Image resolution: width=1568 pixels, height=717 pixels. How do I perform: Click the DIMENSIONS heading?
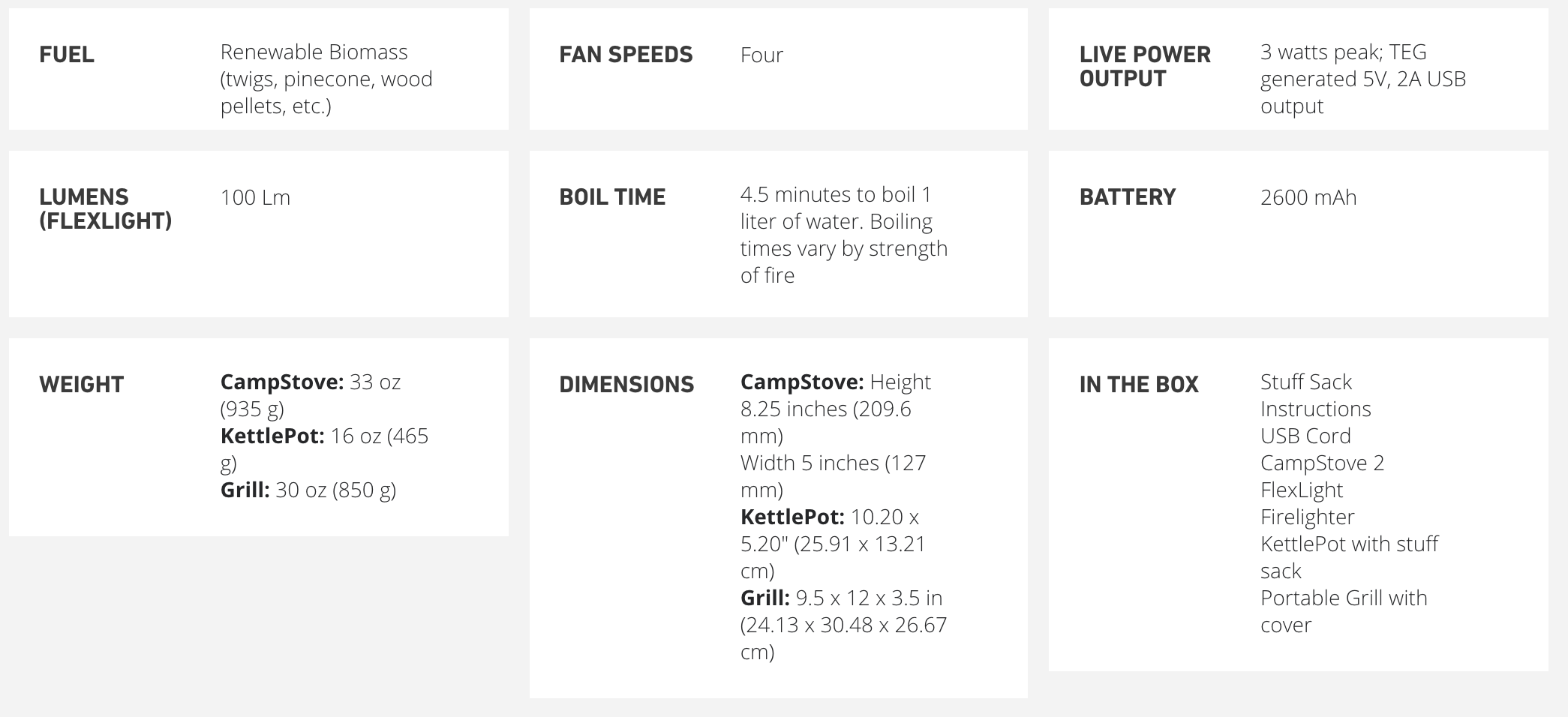coord(626,385)
